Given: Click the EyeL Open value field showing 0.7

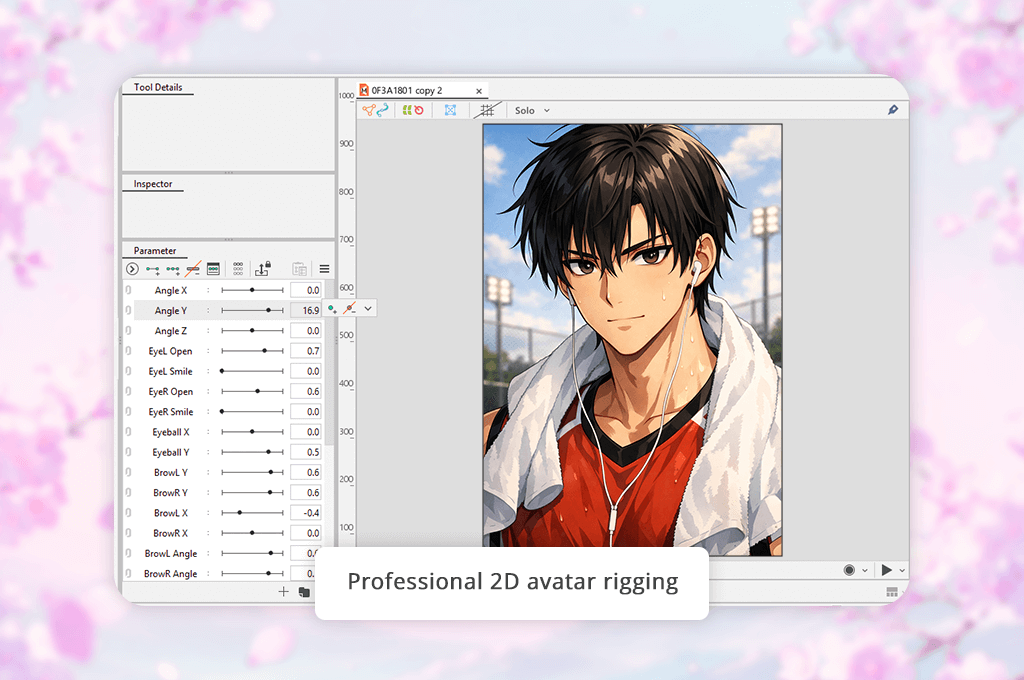Looking at the screenshot, I should pos(306,351).
